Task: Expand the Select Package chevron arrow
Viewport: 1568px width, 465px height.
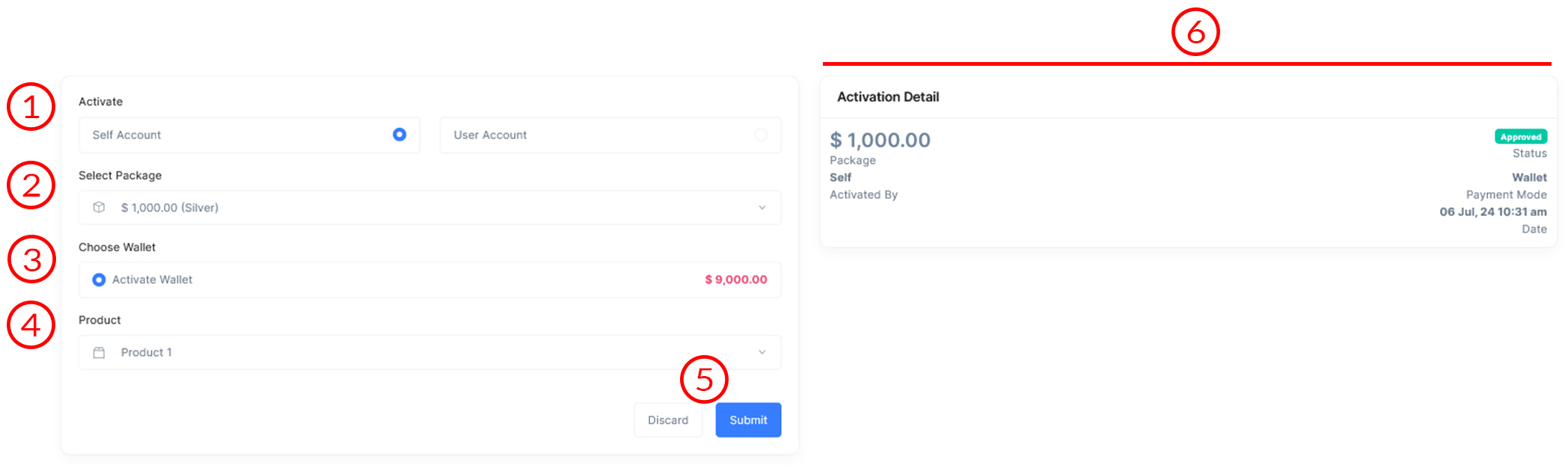Action: point(762,208)
